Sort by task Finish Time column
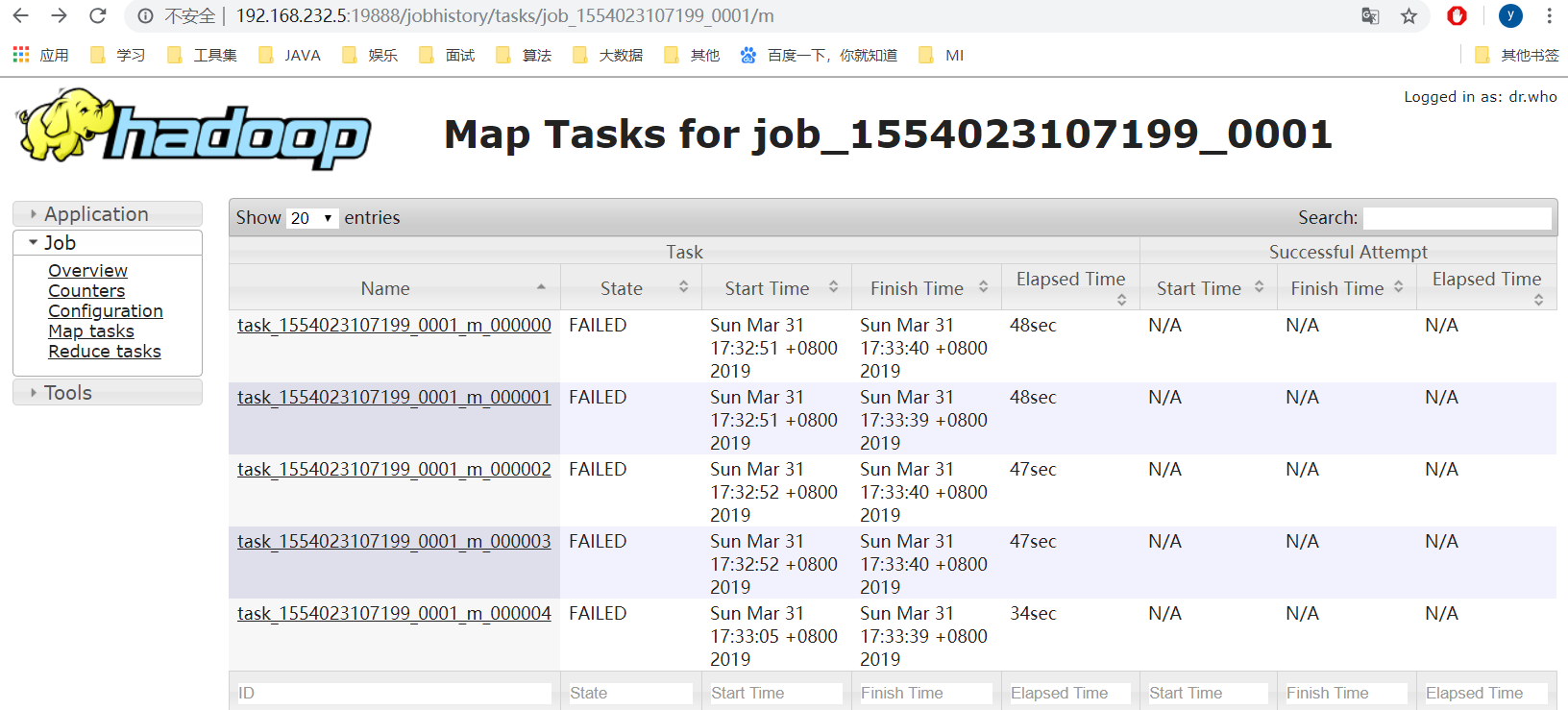The width and height of the screenshot is (1568, 710). coord(926,288)
